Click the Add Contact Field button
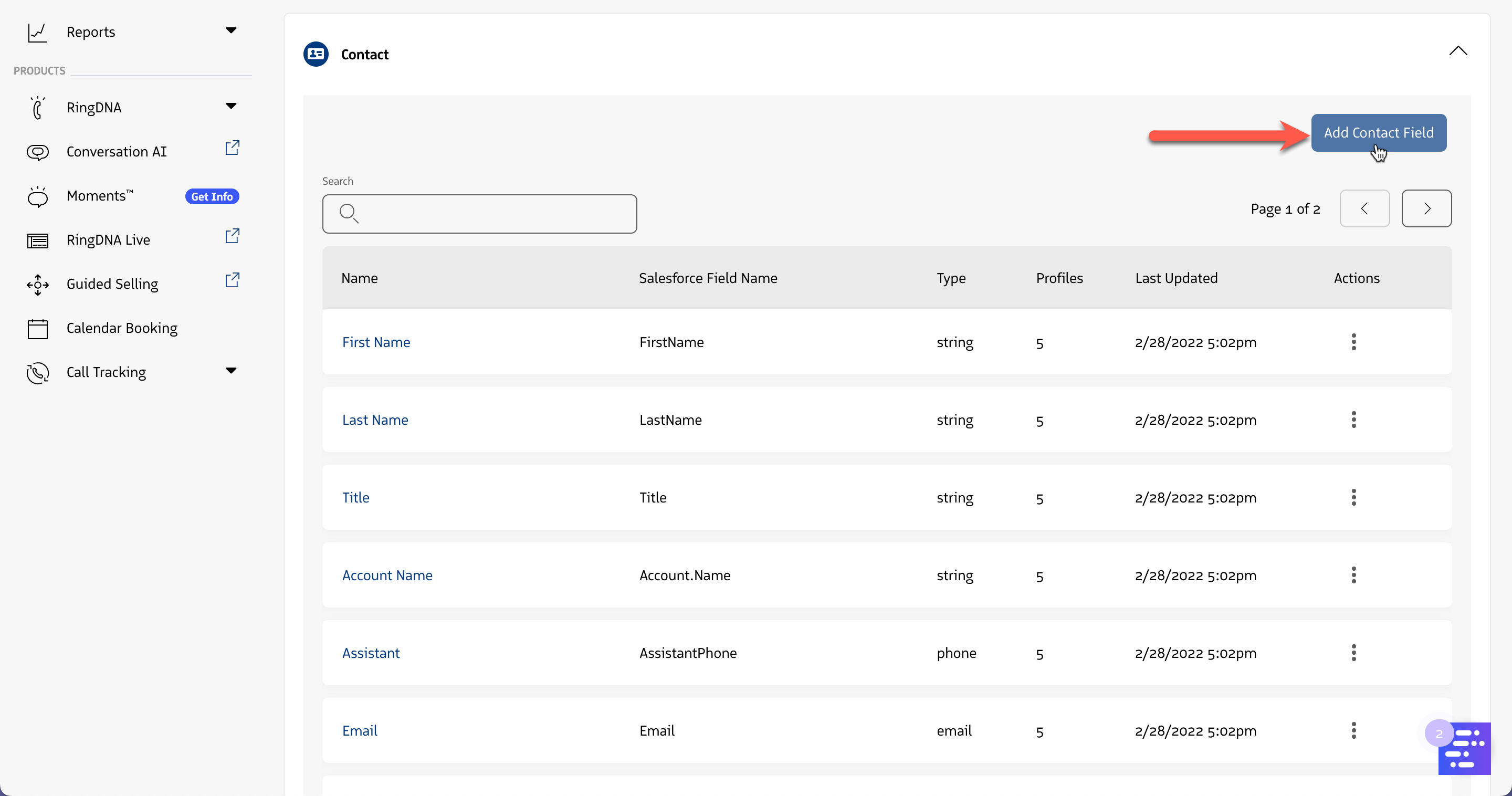 1378,133
